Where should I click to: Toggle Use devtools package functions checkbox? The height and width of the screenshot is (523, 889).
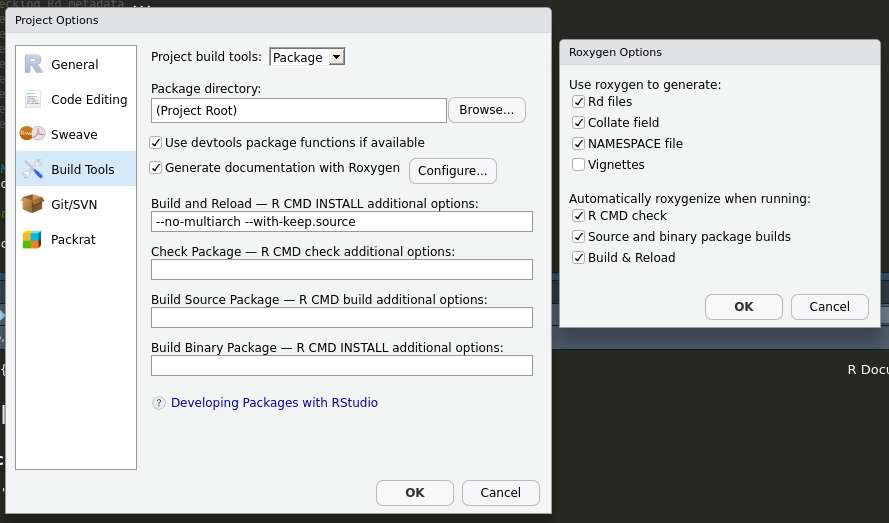pos(156,143)
